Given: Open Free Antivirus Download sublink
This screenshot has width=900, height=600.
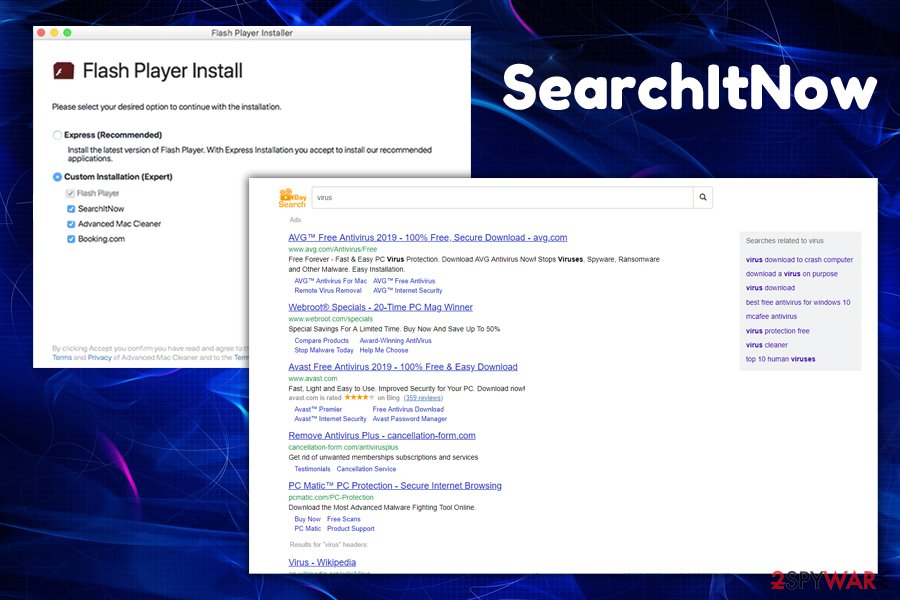Looking at the screenshot, I should click(x=408, y=409).
